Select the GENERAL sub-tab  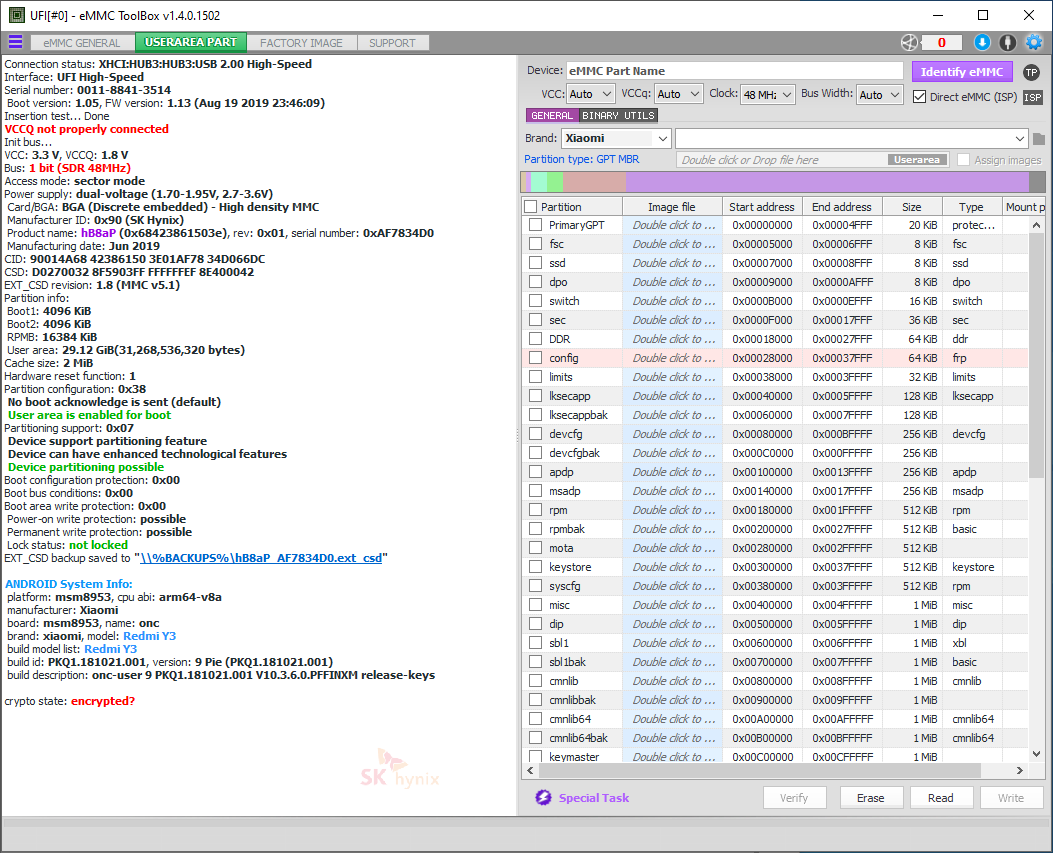551,116
